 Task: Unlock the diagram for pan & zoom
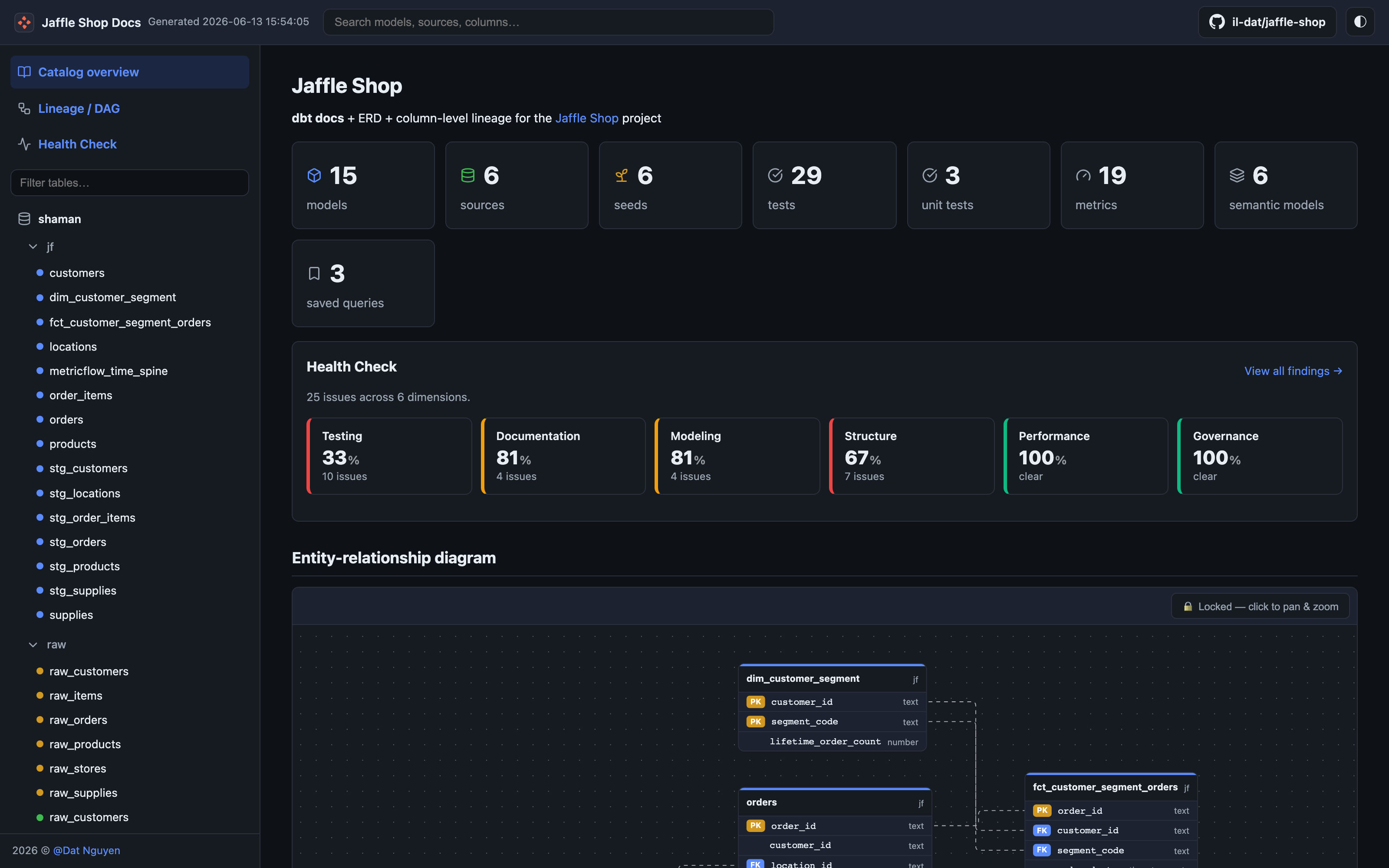(x=1260, y=606)
